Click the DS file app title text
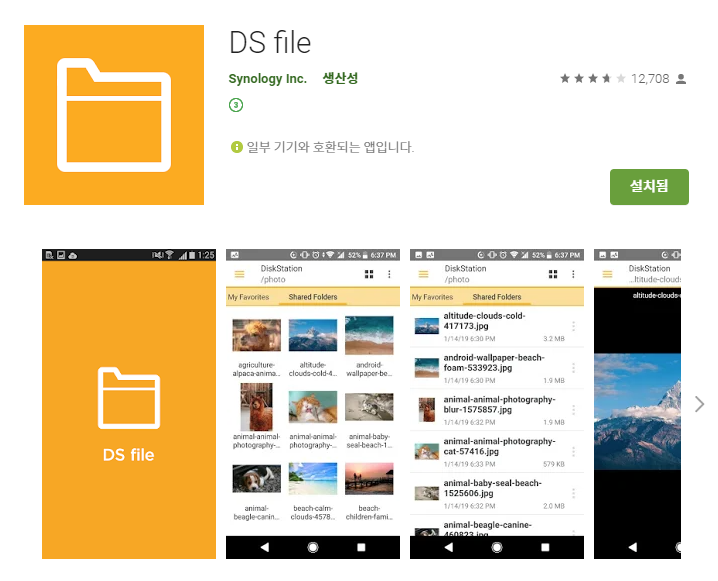 point(270,43)
